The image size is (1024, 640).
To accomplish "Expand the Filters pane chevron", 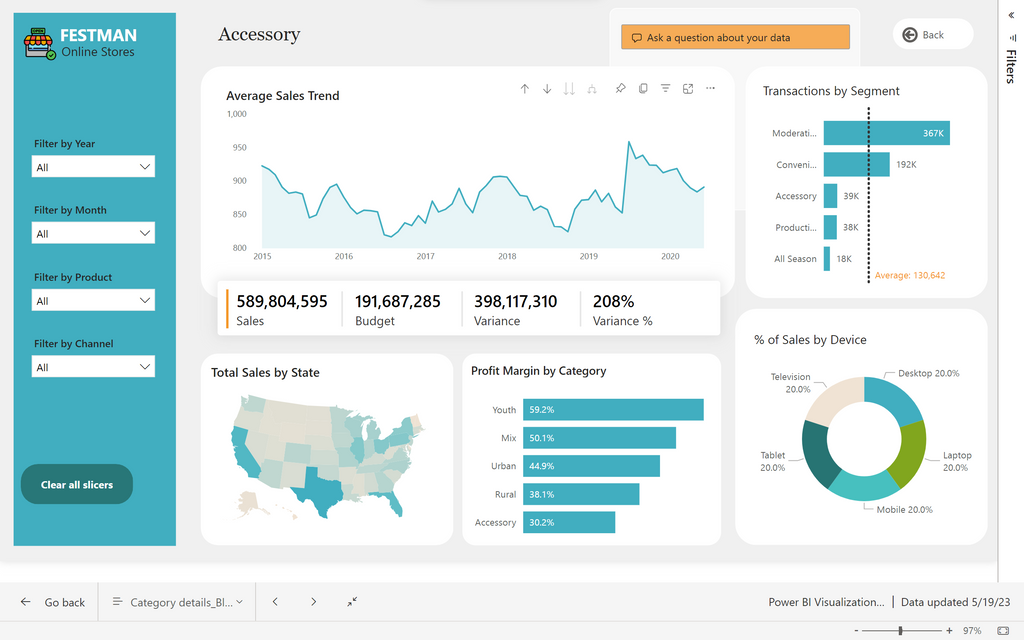I will coord(1011,16).
